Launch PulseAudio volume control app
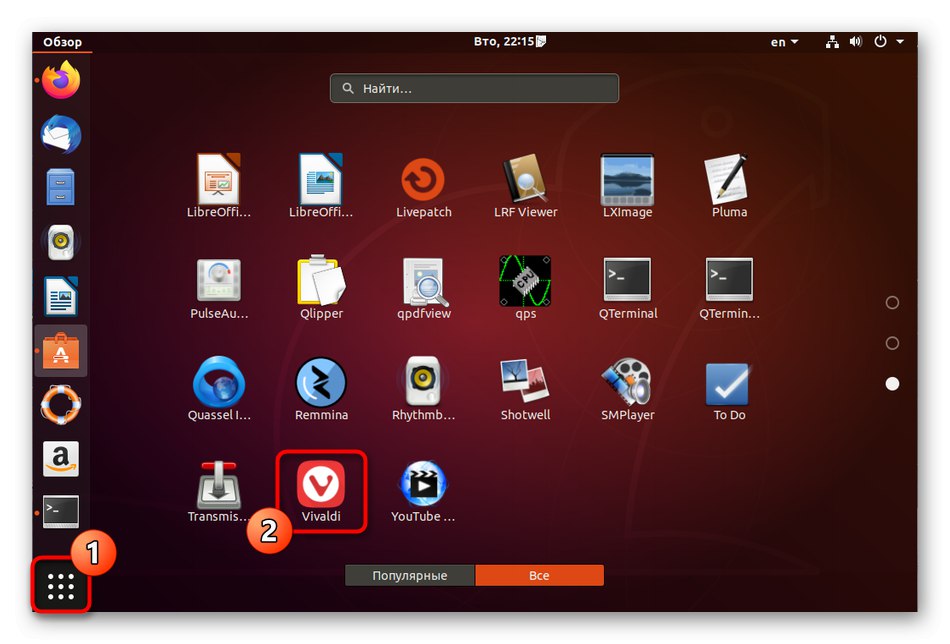This screenshot has height=644, width=950. coord(219,280)
